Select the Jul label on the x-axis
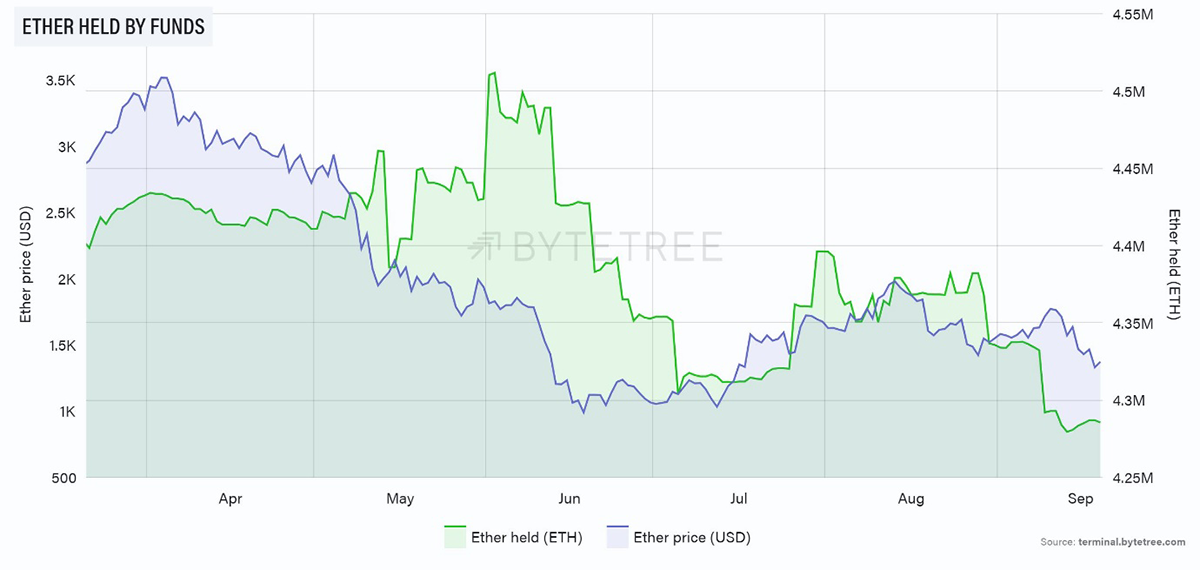 pyautogui.click(x=738, y=497)
